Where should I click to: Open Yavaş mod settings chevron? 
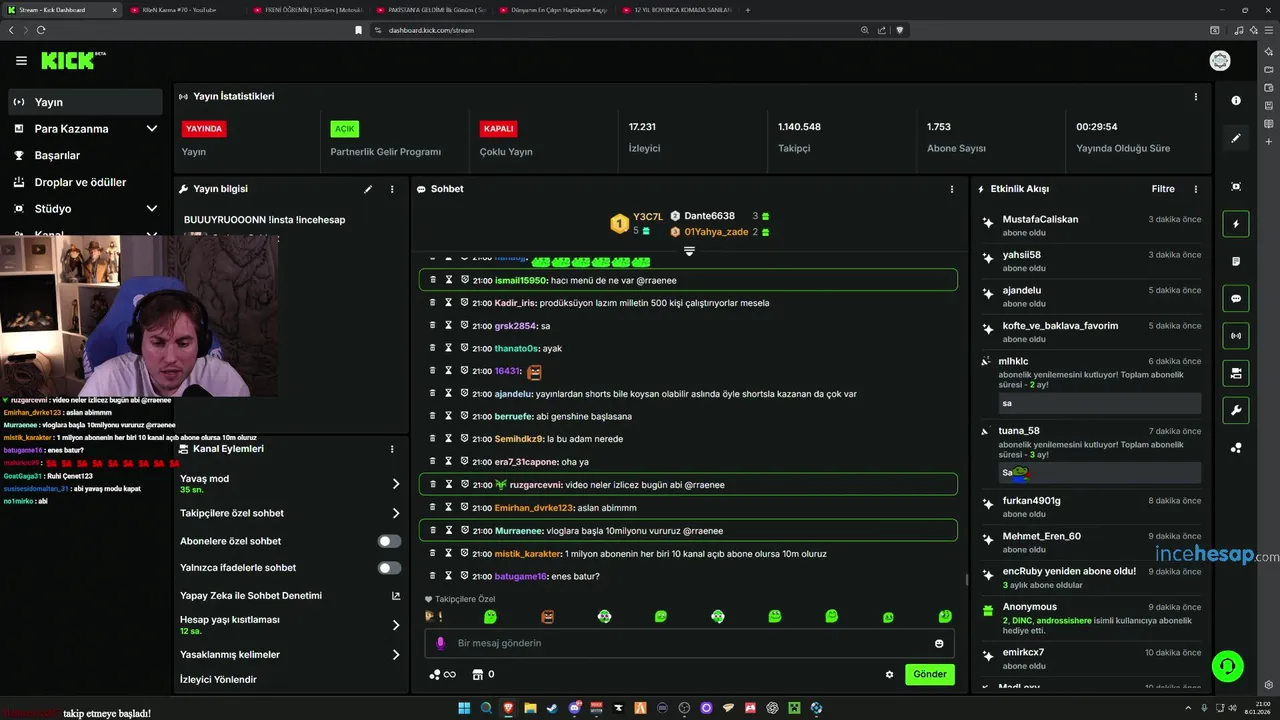pyautogui.click(x=396, y=484)
